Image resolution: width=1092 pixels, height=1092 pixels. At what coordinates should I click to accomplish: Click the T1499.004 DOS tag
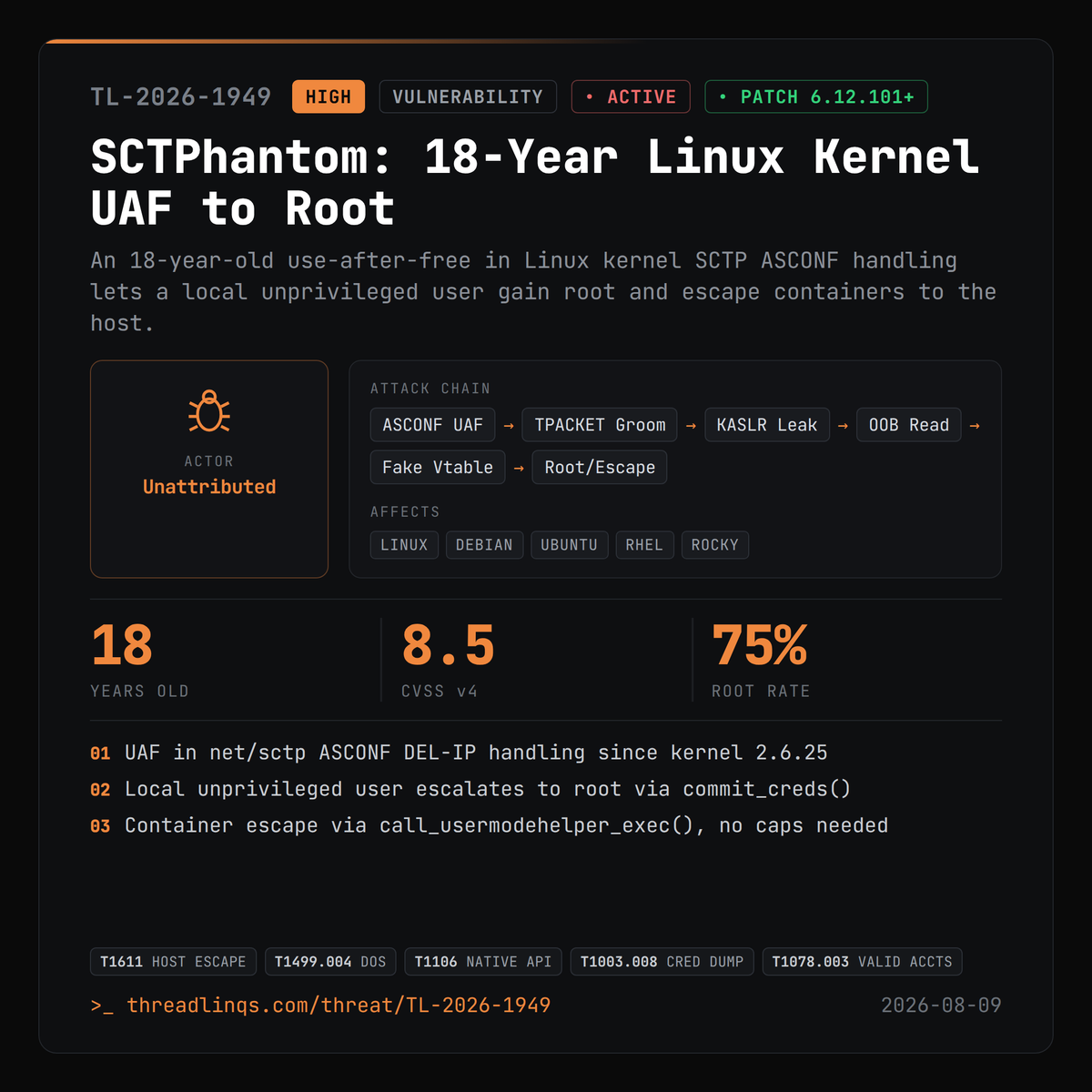click(330, 962)
